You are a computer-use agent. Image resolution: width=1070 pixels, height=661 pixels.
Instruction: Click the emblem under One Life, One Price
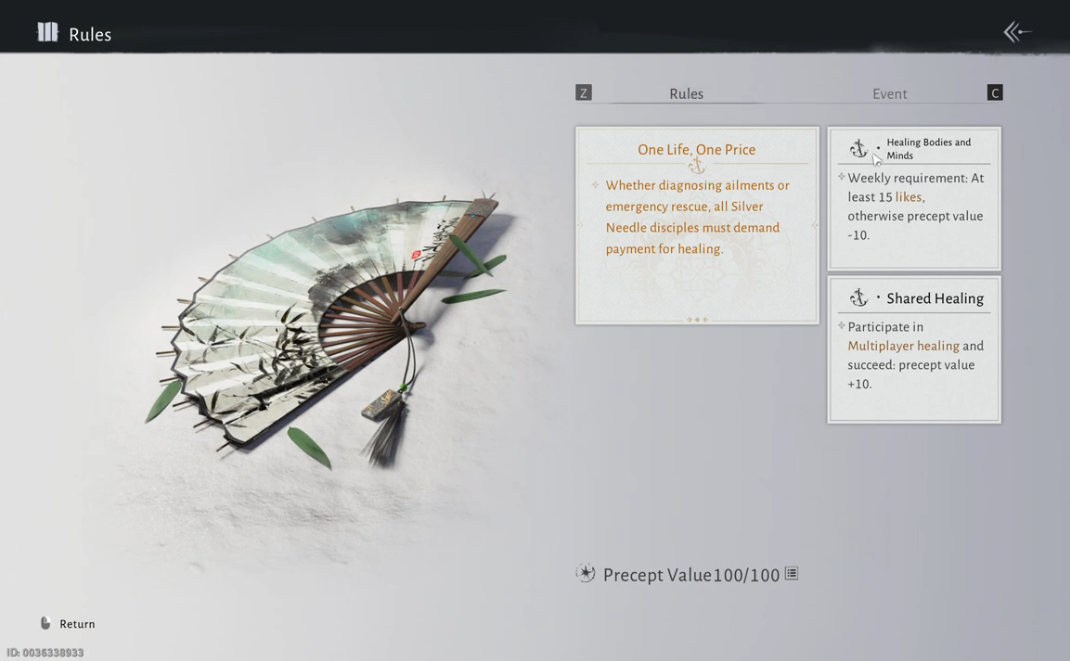tap(697, 166)
